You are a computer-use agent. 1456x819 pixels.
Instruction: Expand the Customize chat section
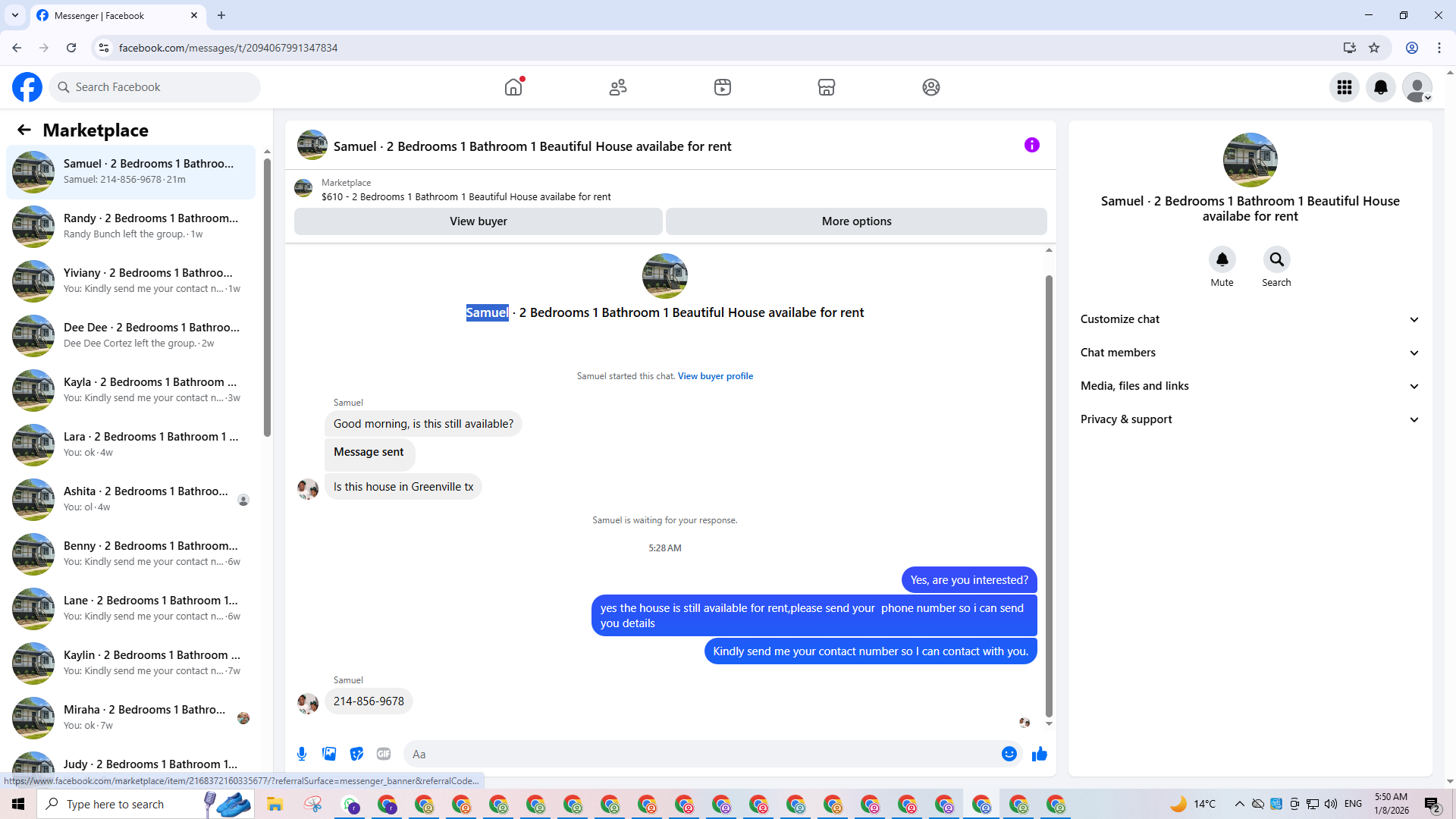tap(1250, 319)
